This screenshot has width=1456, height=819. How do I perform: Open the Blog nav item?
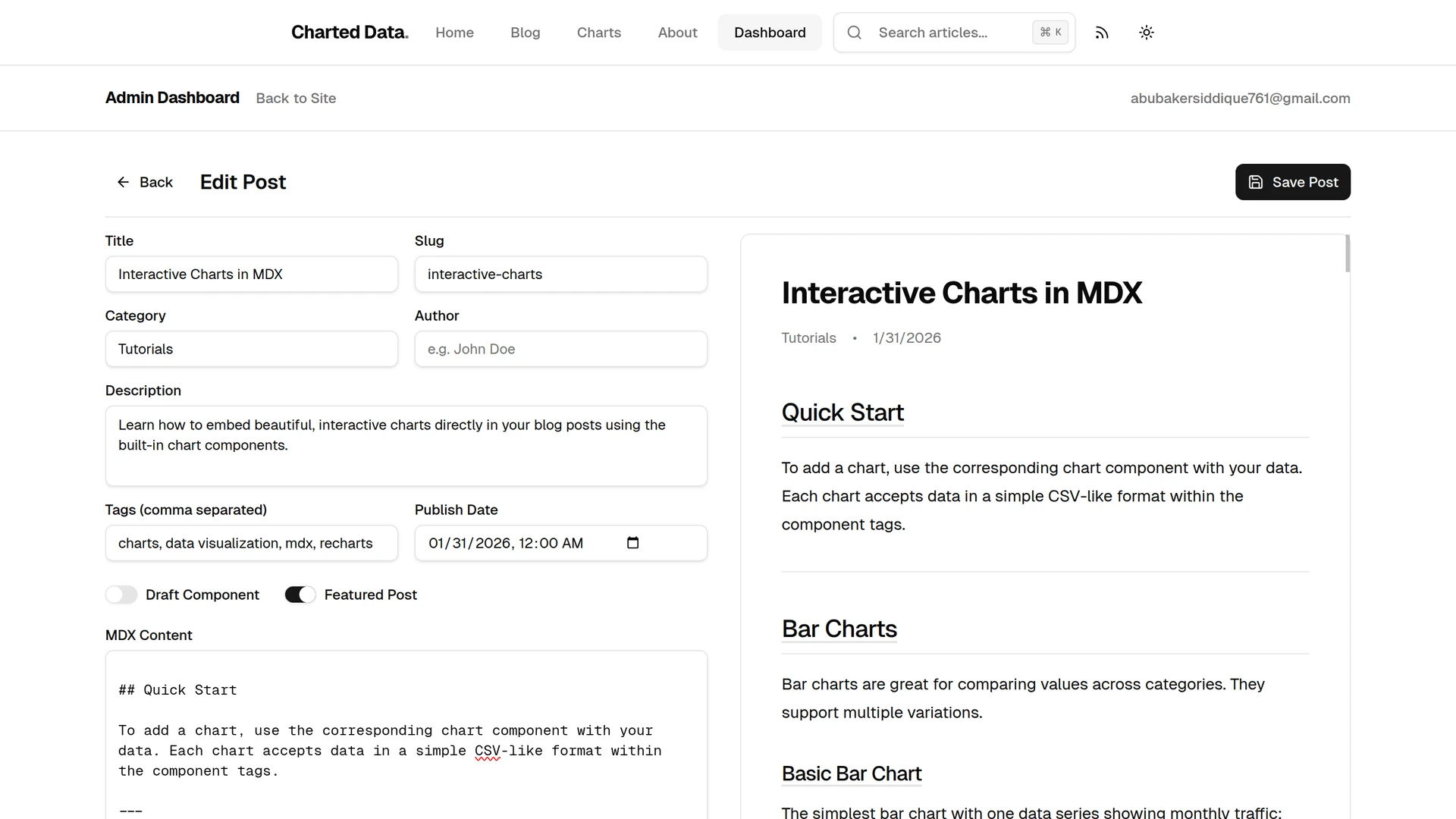point(525,33)
